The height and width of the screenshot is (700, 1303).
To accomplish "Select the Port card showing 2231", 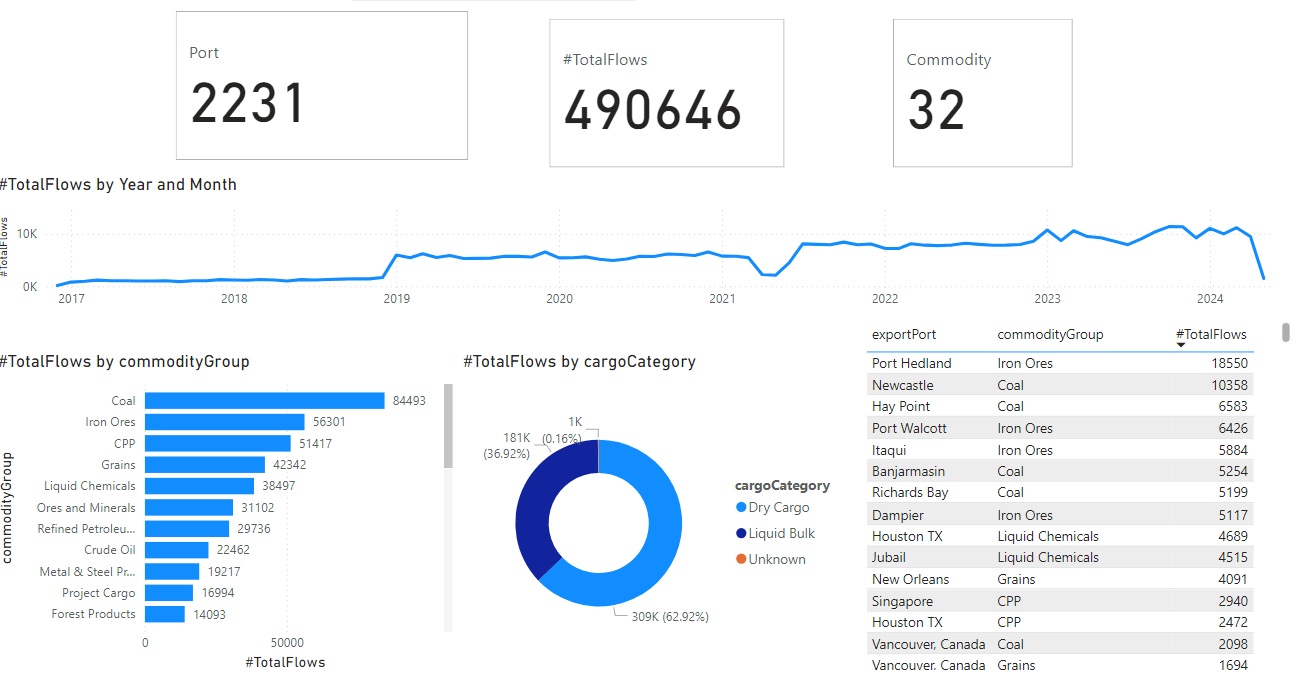I will click(x=322, y=86).
